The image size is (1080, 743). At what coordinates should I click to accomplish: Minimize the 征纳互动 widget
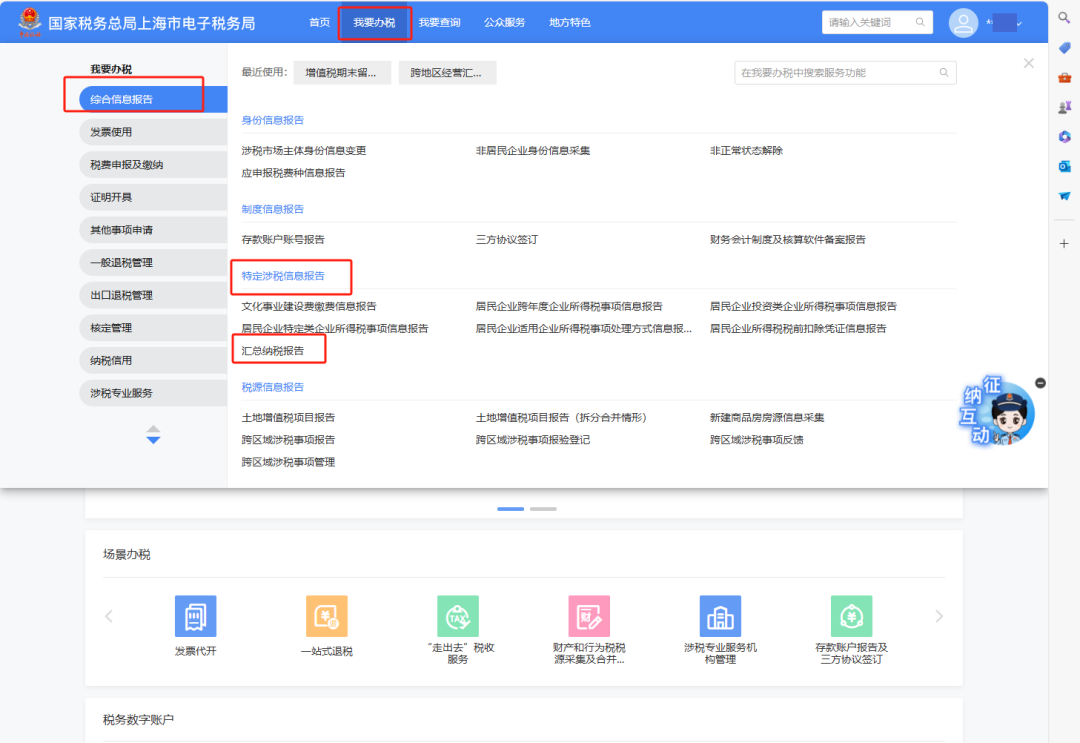coord(1040,382)
